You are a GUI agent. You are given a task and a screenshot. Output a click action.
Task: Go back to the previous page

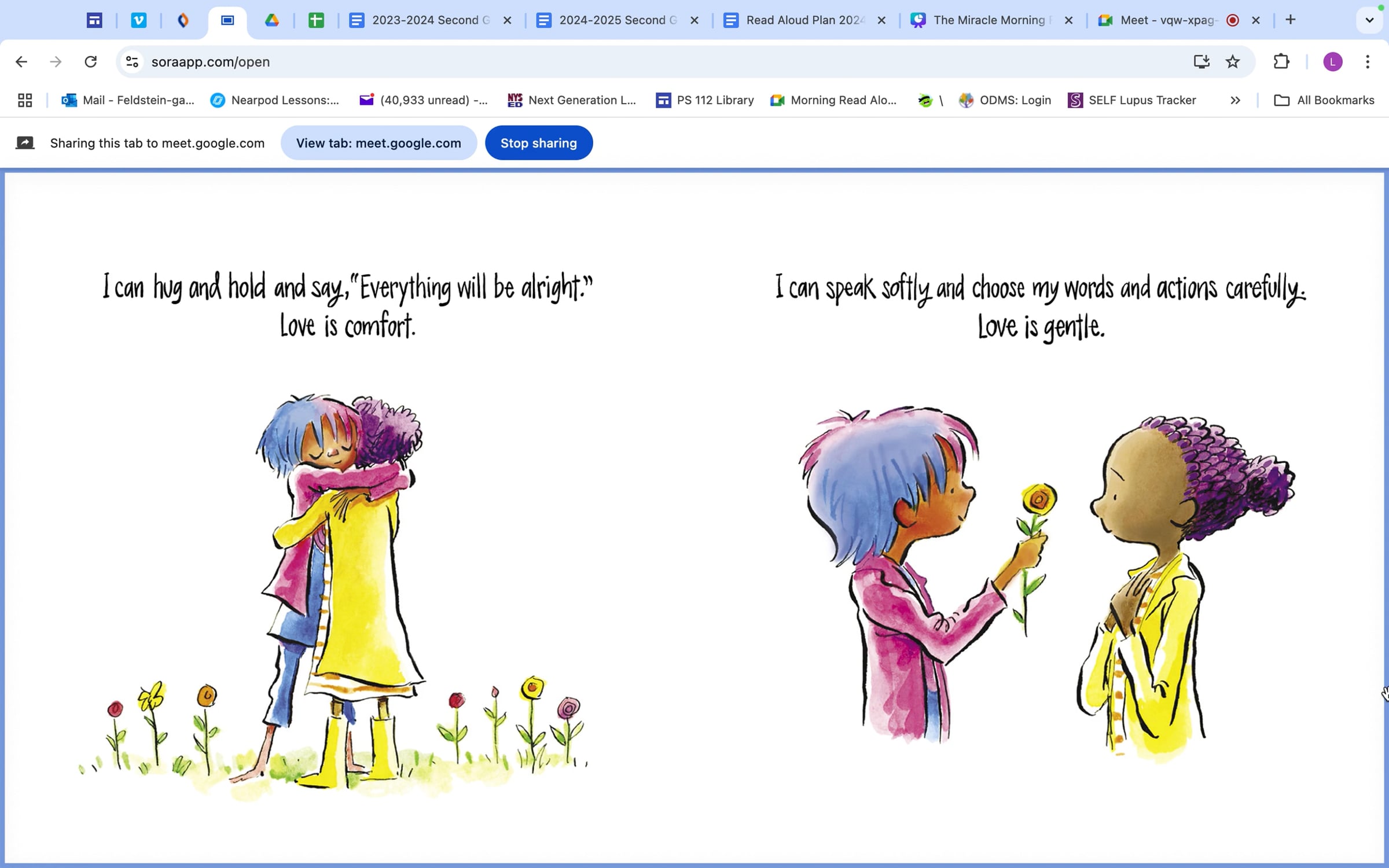[21, 62]
